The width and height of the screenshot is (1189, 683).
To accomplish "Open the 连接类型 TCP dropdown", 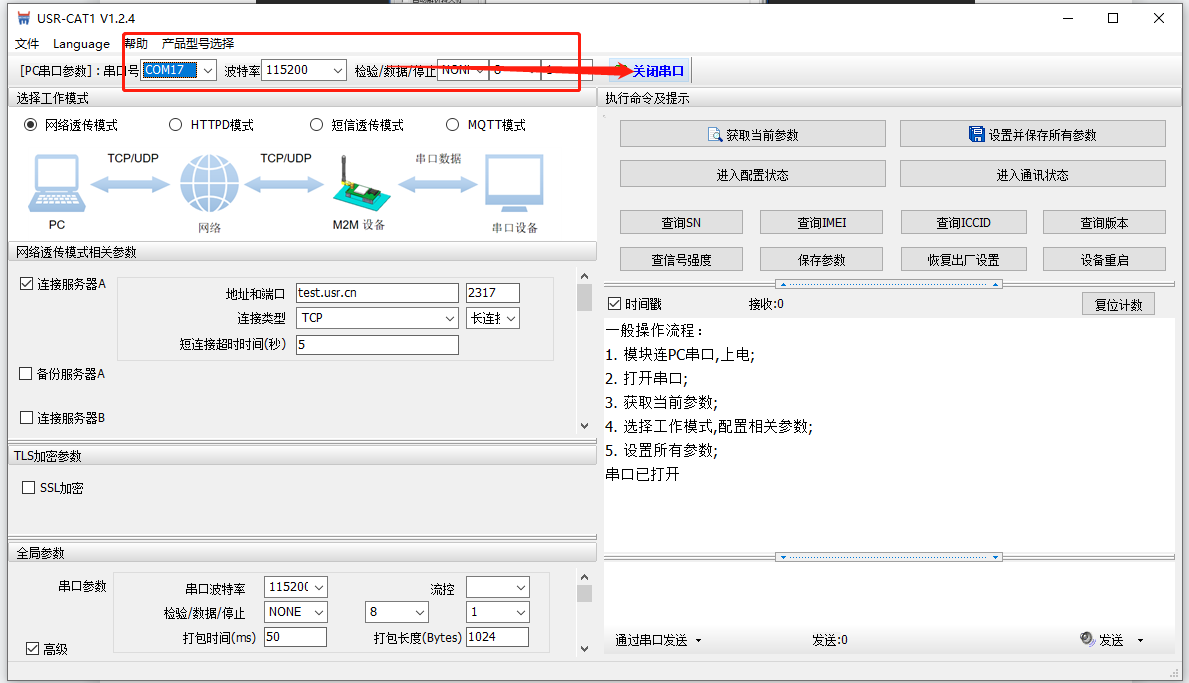I will pos(450,318).
